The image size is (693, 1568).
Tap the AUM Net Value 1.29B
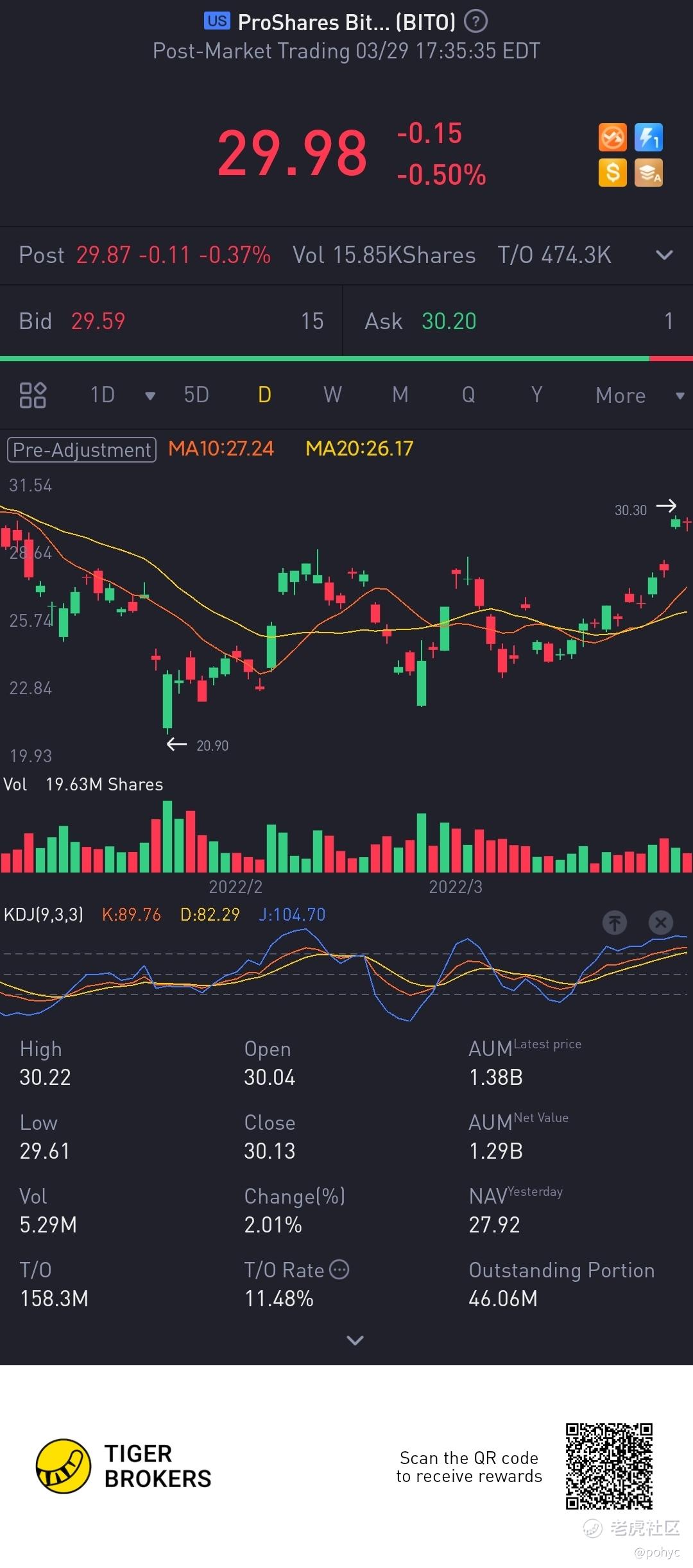(496, 1150)
